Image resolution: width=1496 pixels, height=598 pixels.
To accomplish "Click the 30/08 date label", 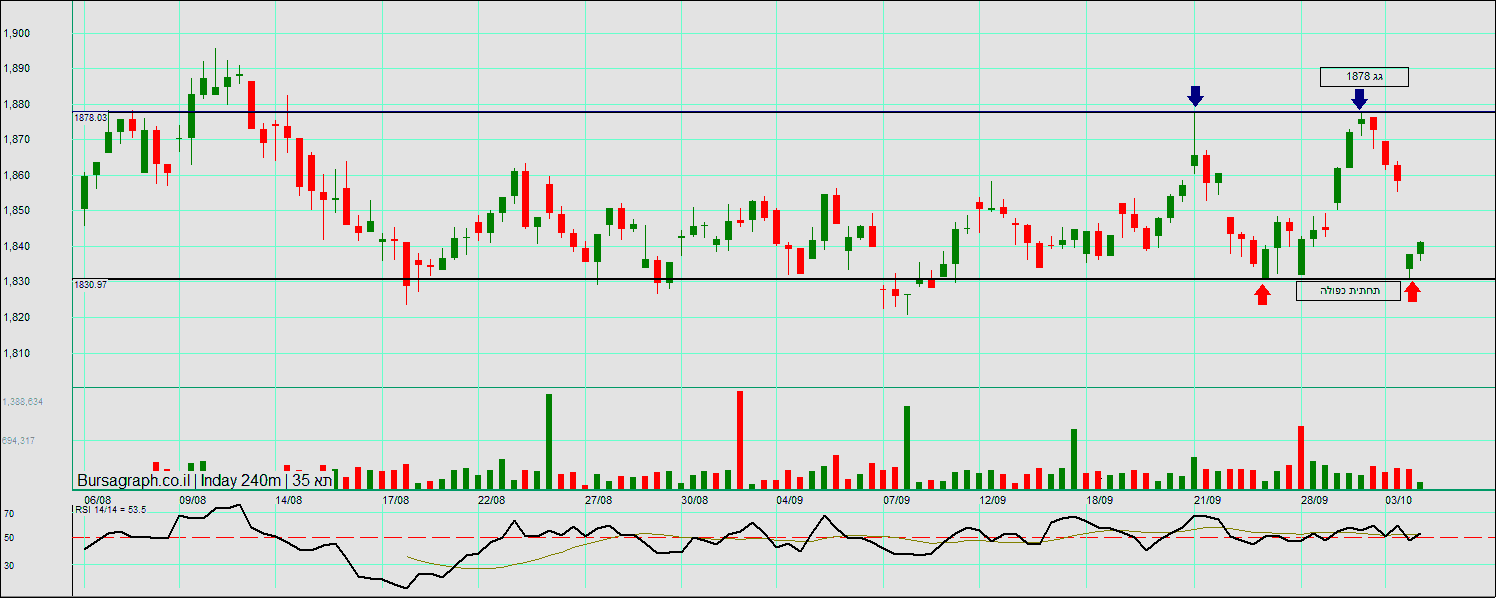I will tap(694, 499).
